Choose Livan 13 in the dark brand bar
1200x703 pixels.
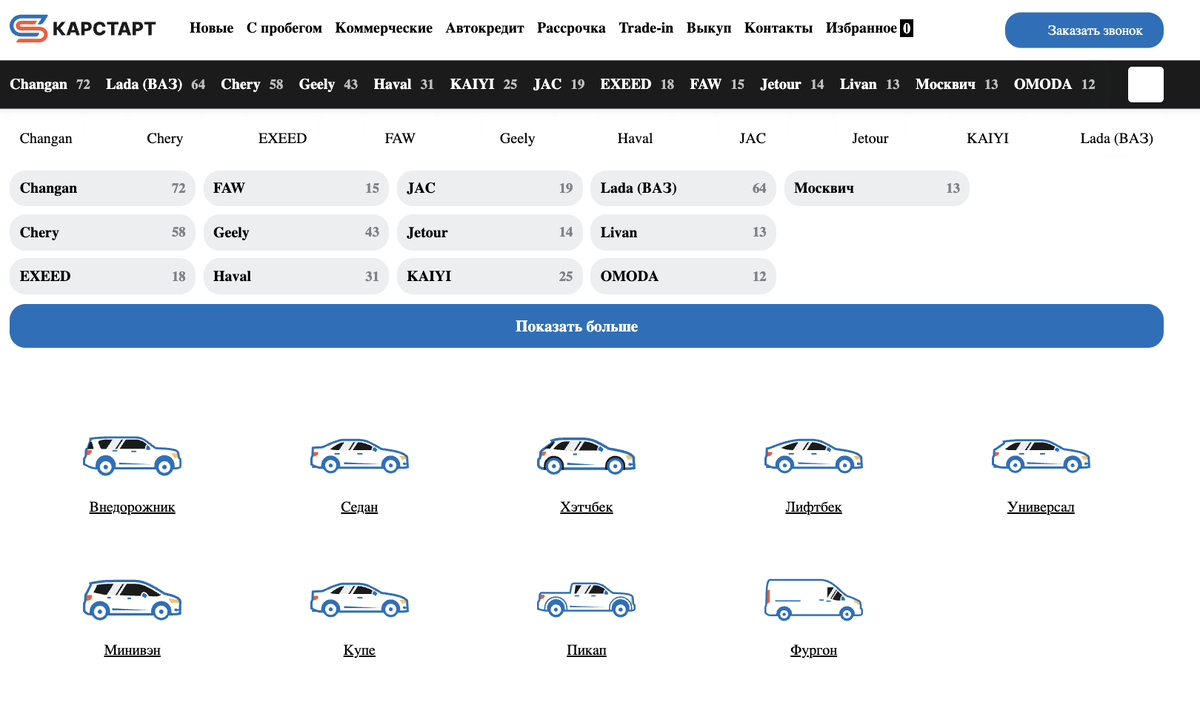[x=870, y=84]
